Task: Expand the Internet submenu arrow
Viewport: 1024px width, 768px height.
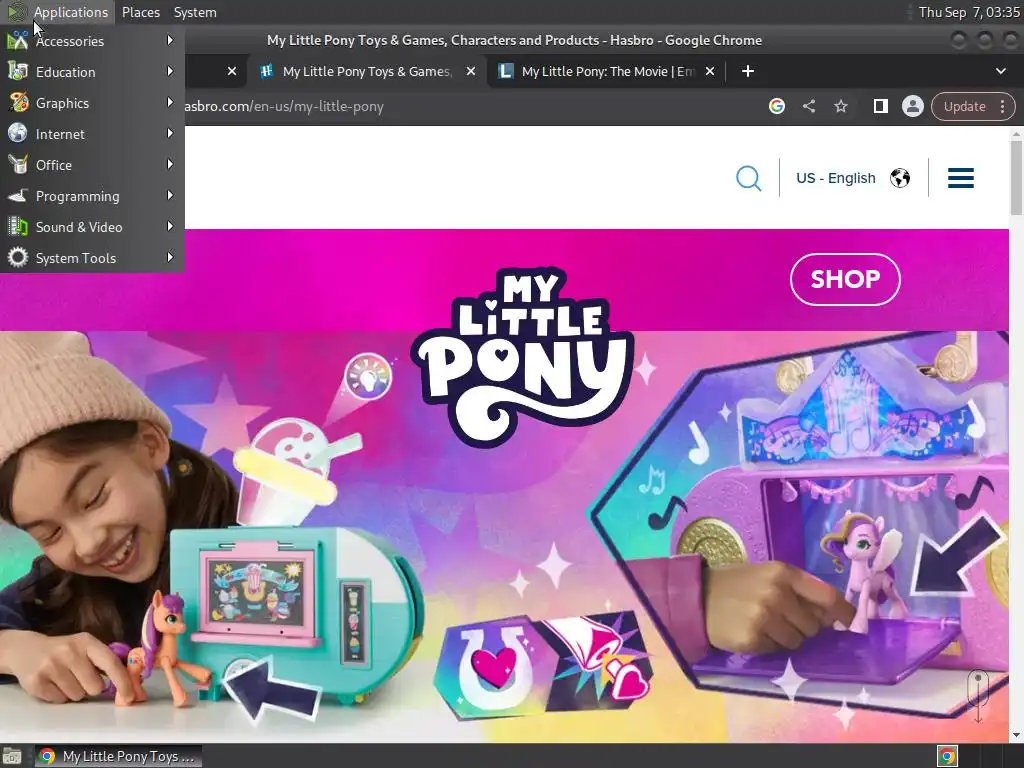Action: pos(170,133)
